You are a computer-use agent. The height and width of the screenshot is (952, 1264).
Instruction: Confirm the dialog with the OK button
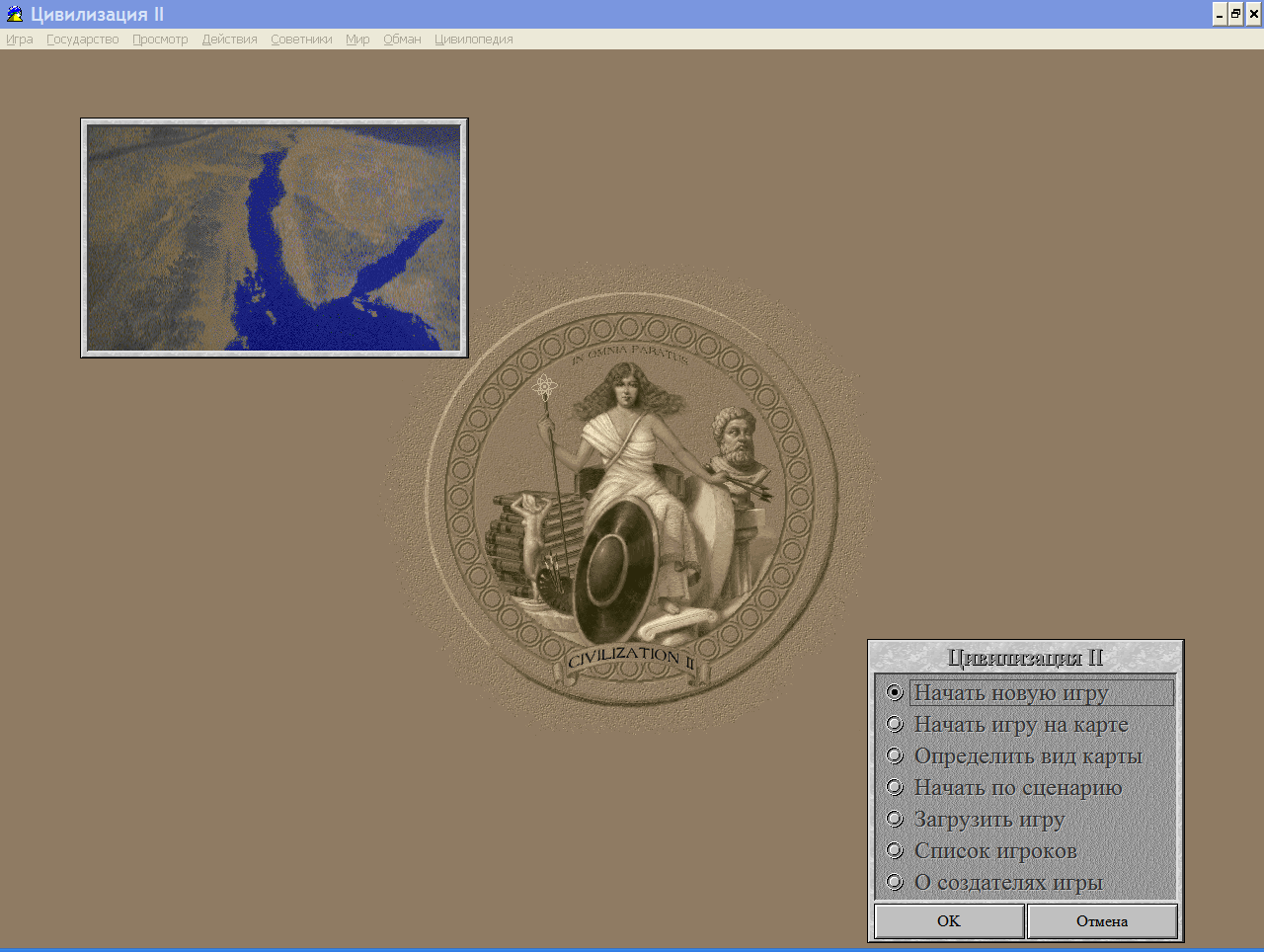(949, 921)
